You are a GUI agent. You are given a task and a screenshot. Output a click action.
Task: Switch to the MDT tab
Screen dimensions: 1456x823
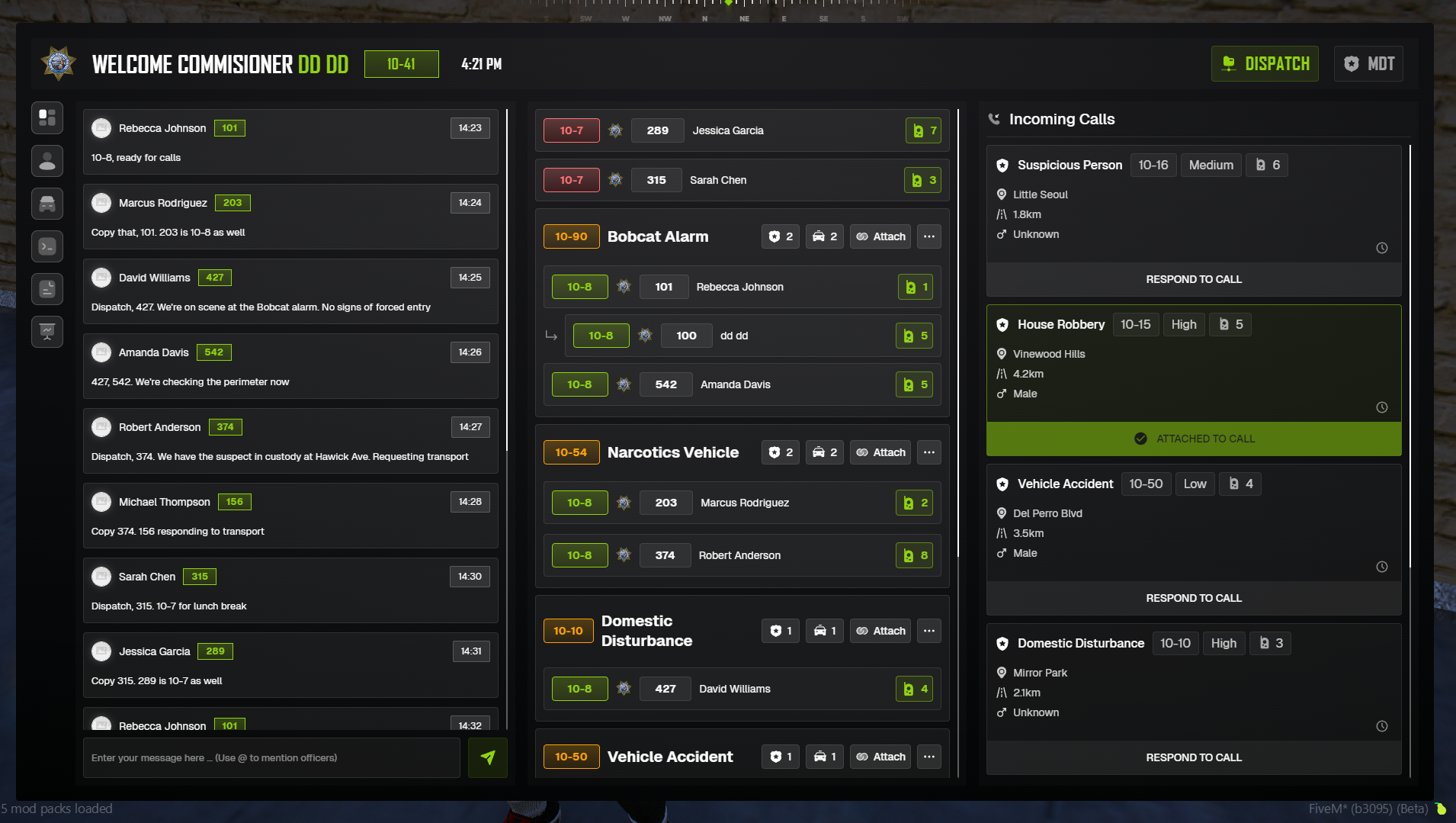click(x=1368, y=64)
